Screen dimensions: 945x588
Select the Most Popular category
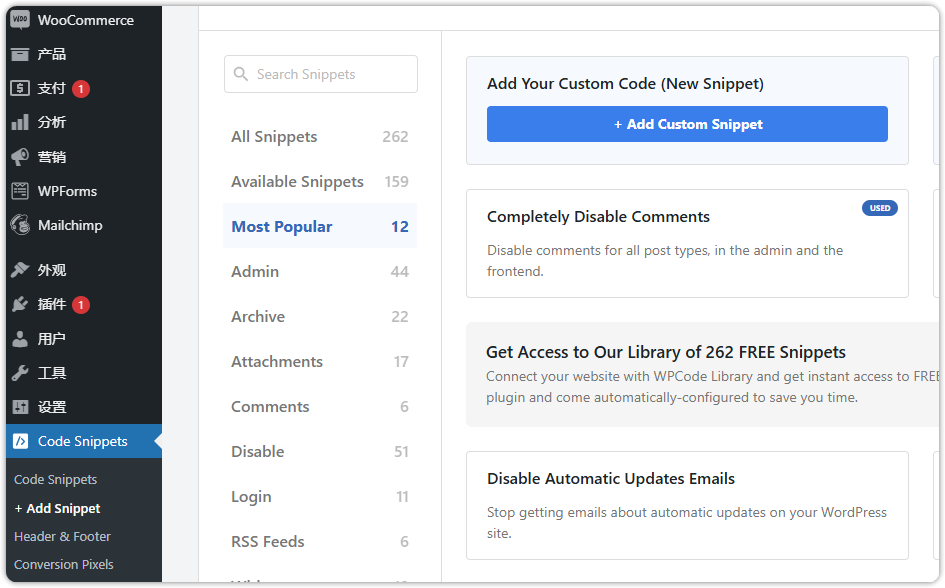tap(320, 227)
